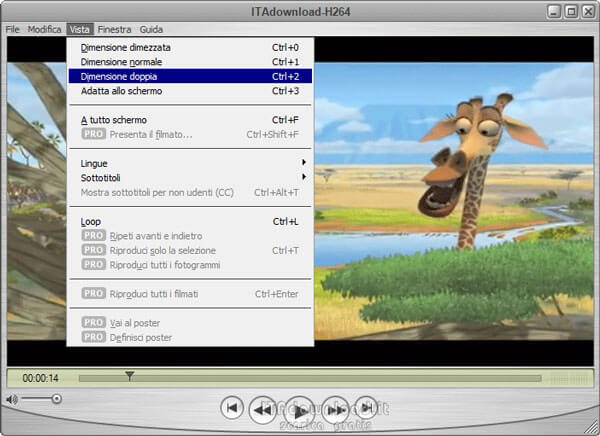Click the window resize grip corner
This screenshot has width=600, height=436.
click(x=591, y=428)
